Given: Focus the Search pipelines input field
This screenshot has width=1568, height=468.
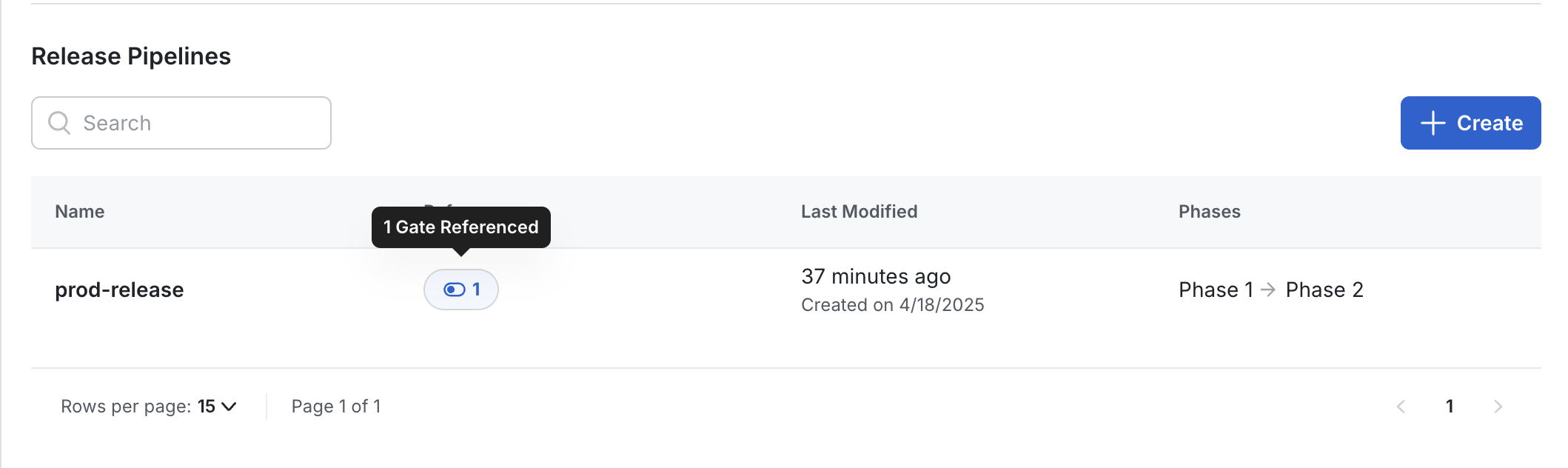Looking at the screenshot, I should tap(181, 123).
